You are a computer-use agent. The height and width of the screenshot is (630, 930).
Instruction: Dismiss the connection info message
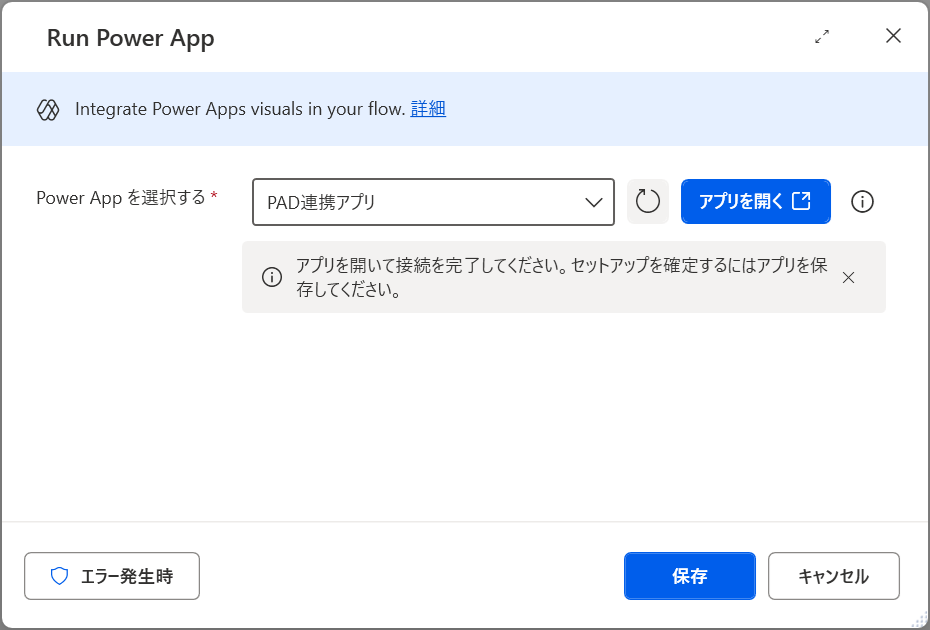pos(848,278)
